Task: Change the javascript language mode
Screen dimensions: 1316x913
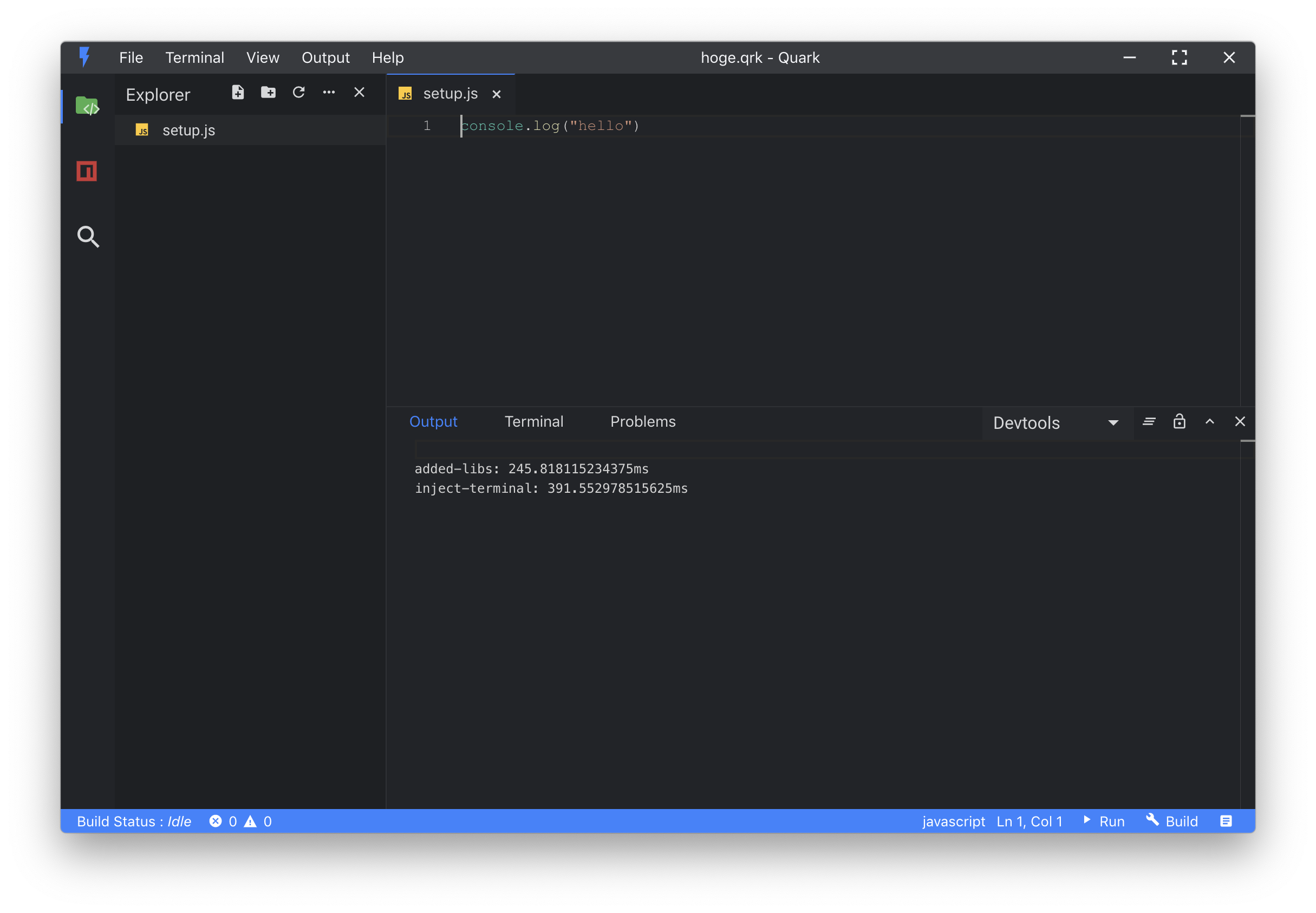Action: [953, 821]
